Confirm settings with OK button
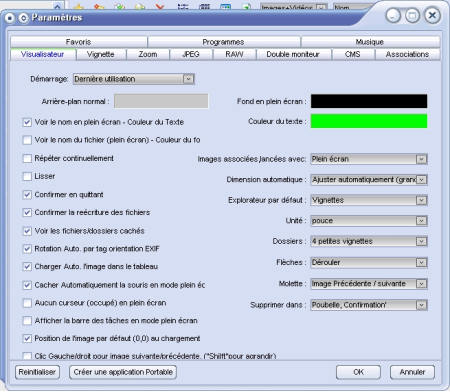This screenshot has height=392, width=450. [358, 372]
